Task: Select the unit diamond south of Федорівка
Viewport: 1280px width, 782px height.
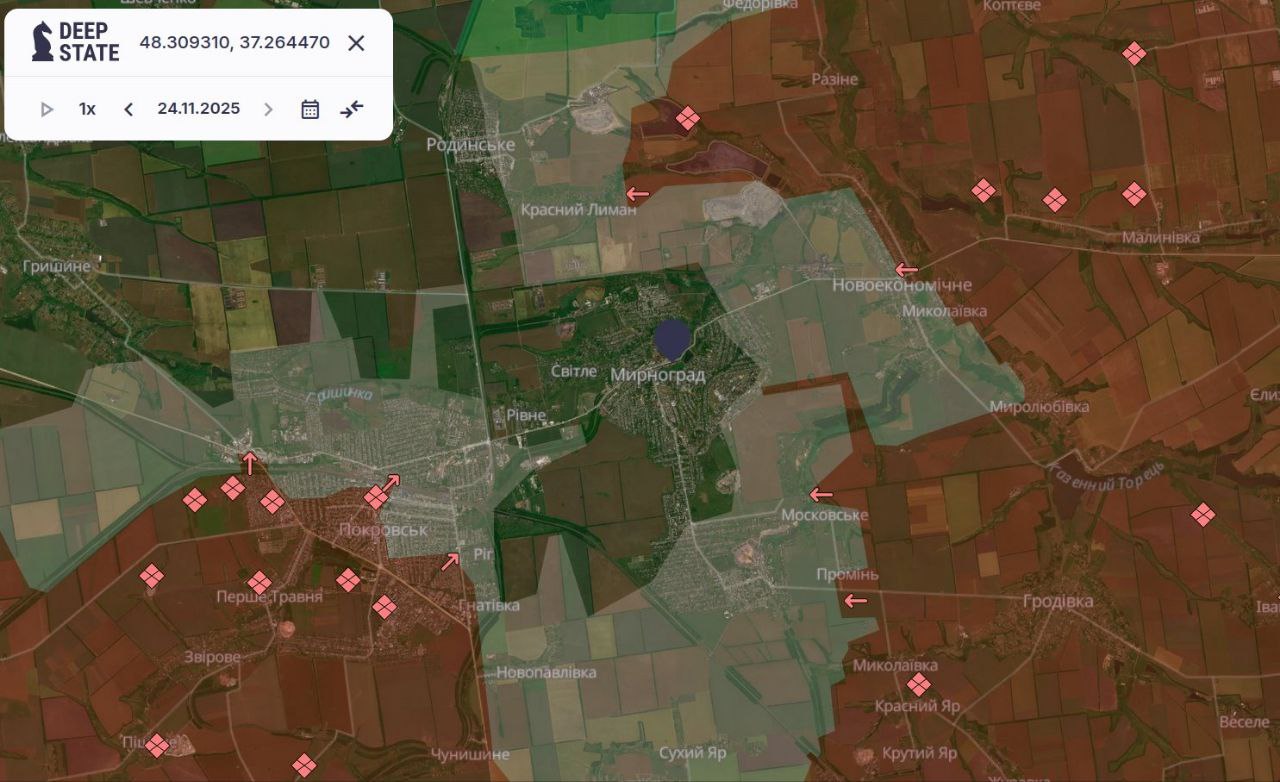Action: pyautogui.click(x=687, y=119)
